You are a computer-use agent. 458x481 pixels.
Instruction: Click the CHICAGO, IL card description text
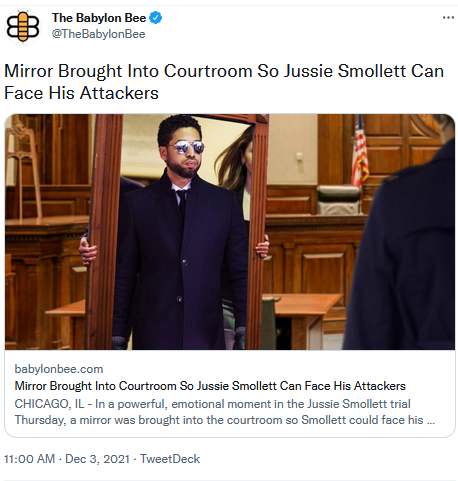pyautogui.click(x=225, y=412)
